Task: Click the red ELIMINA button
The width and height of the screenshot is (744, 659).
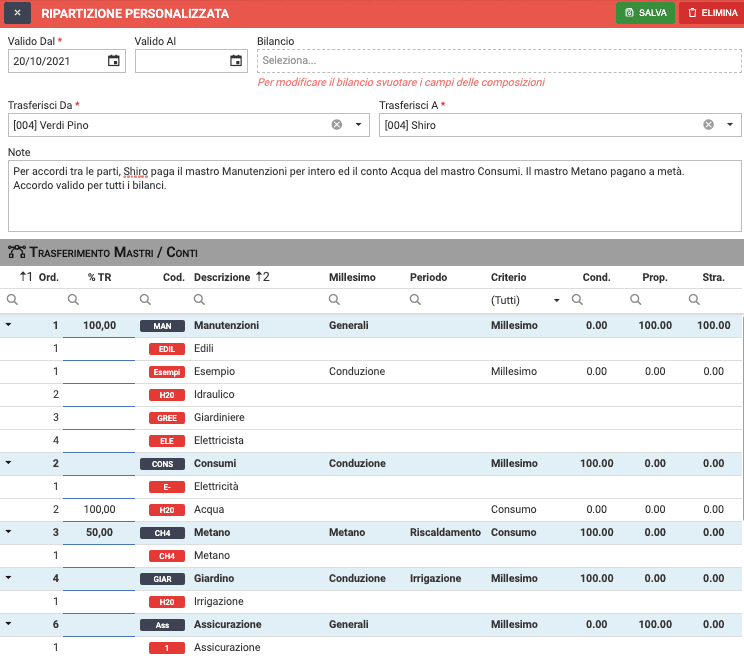Action: coord(712,13)
